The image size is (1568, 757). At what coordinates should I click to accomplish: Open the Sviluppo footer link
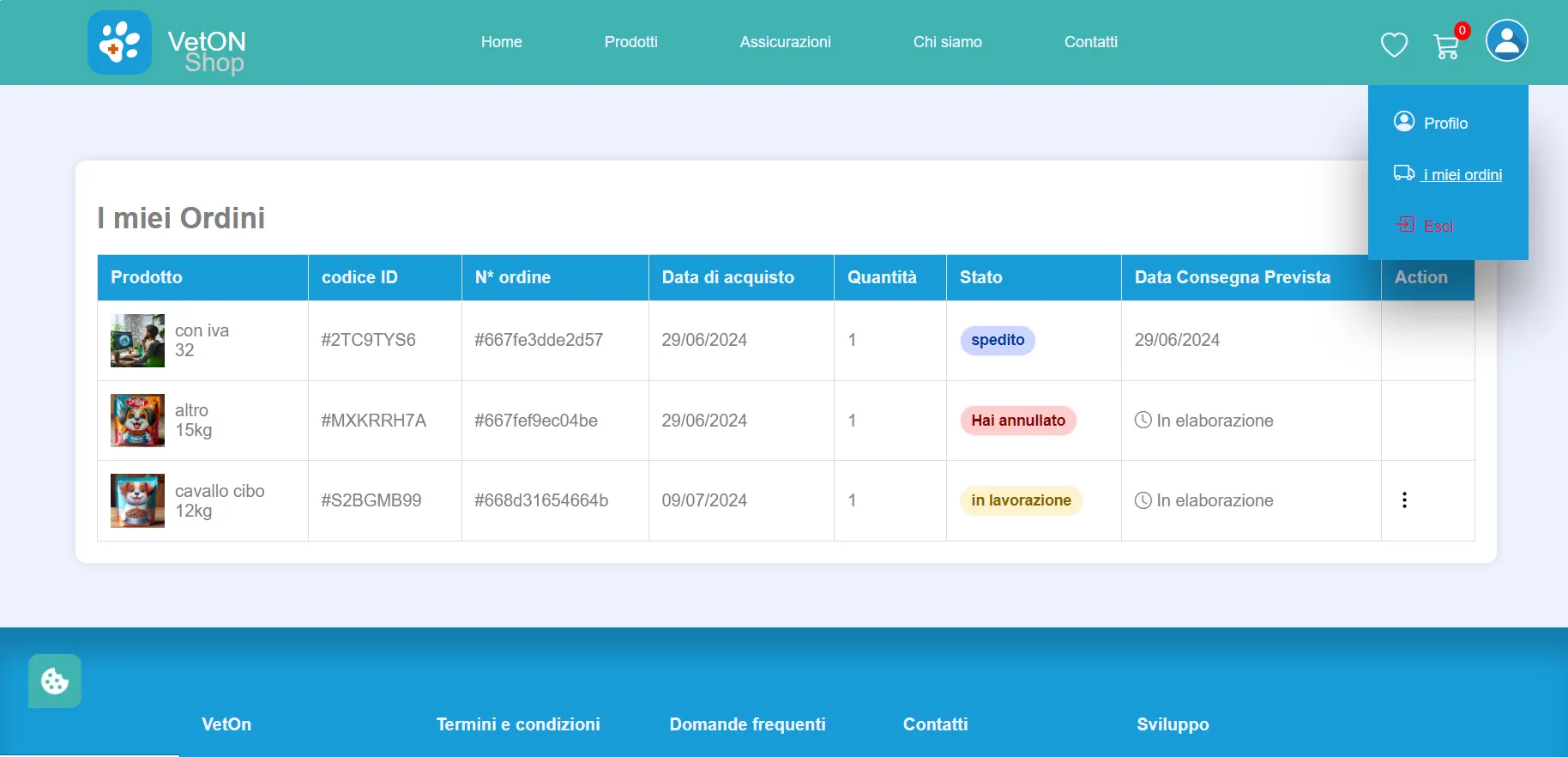coord(1173,724)
